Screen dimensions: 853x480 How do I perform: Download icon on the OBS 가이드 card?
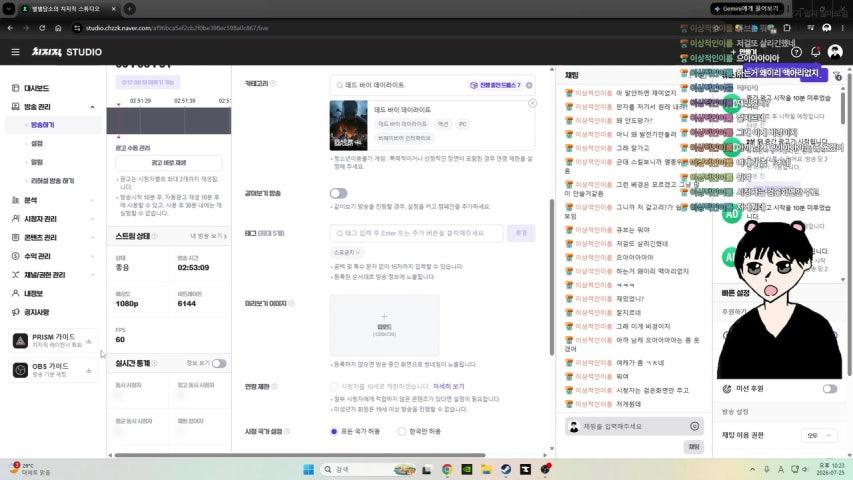[x=89, y=371]
